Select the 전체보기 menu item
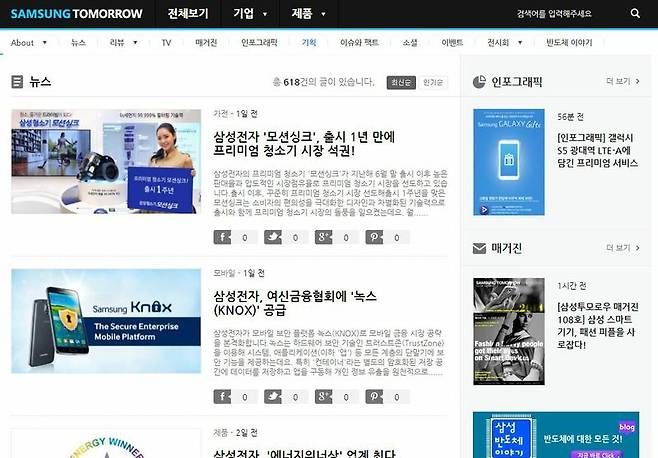 (x=188, y=14)
